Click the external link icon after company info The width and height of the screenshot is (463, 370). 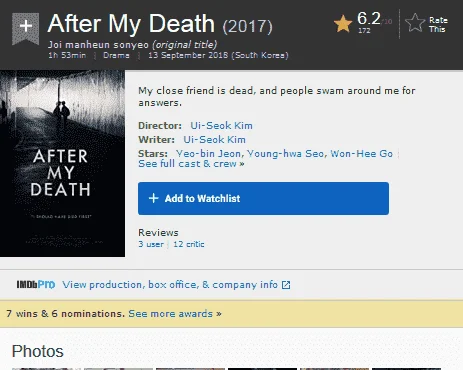(286, 285)
